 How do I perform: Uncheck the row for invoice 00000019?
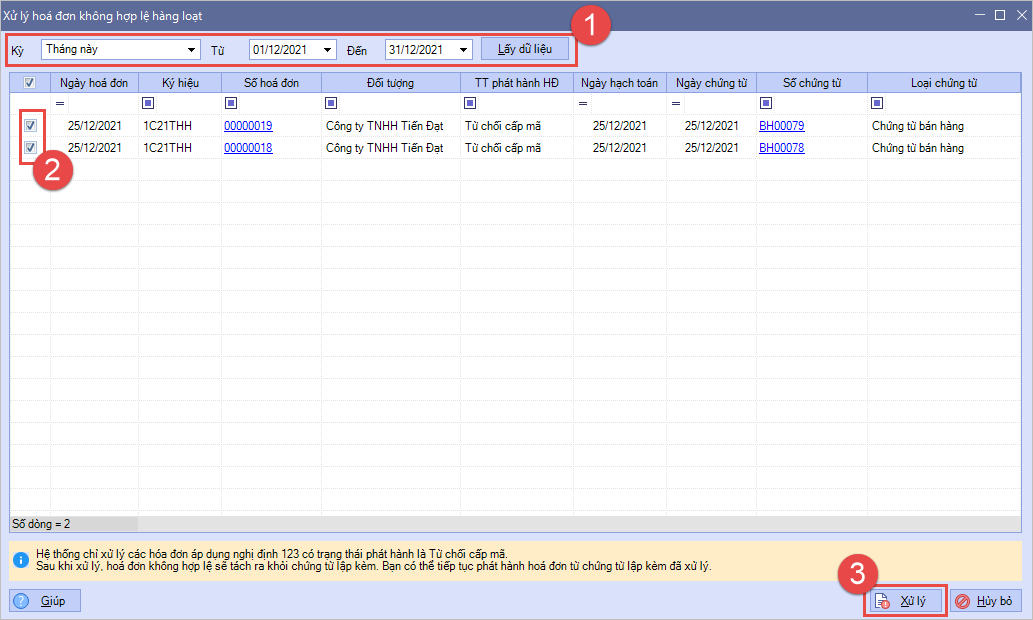pos(31,126)
